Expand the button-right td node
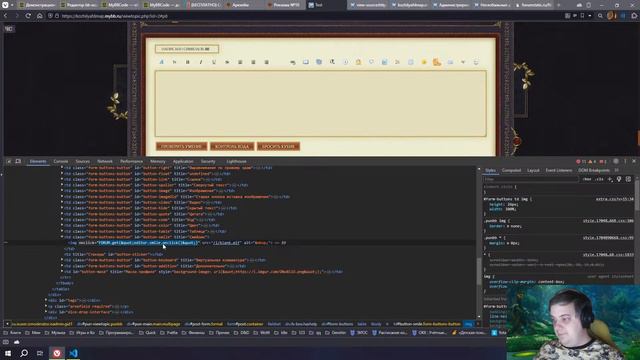 [x=62, y=168]
